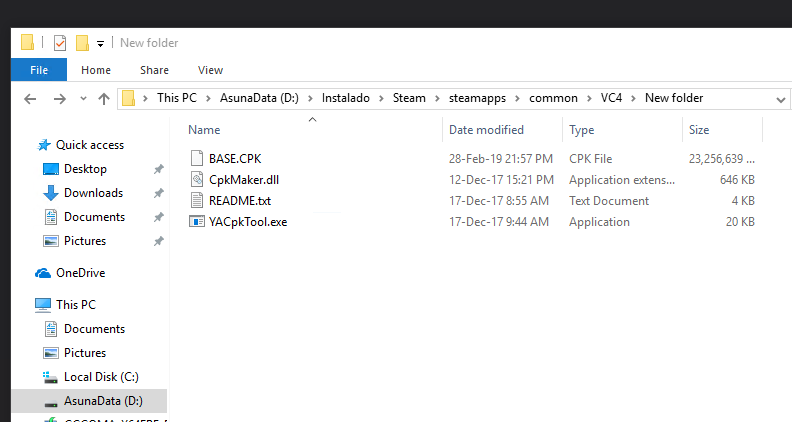The image size is (792, 422).
Task: Click the New folder icon in title bar
Action: pyautogui.click(x=83, y=43)
